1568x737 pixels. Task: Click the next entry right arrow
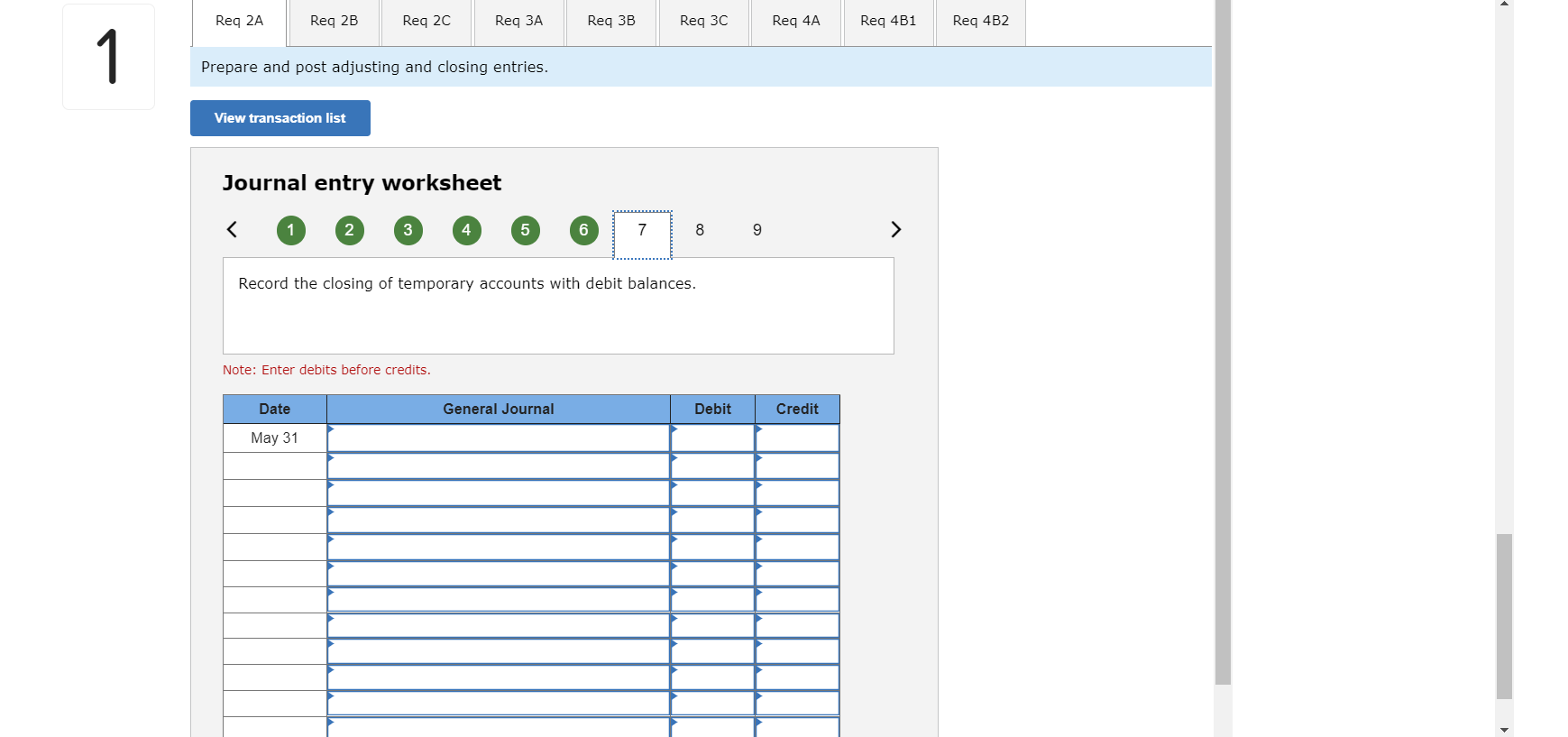(895, 229)
